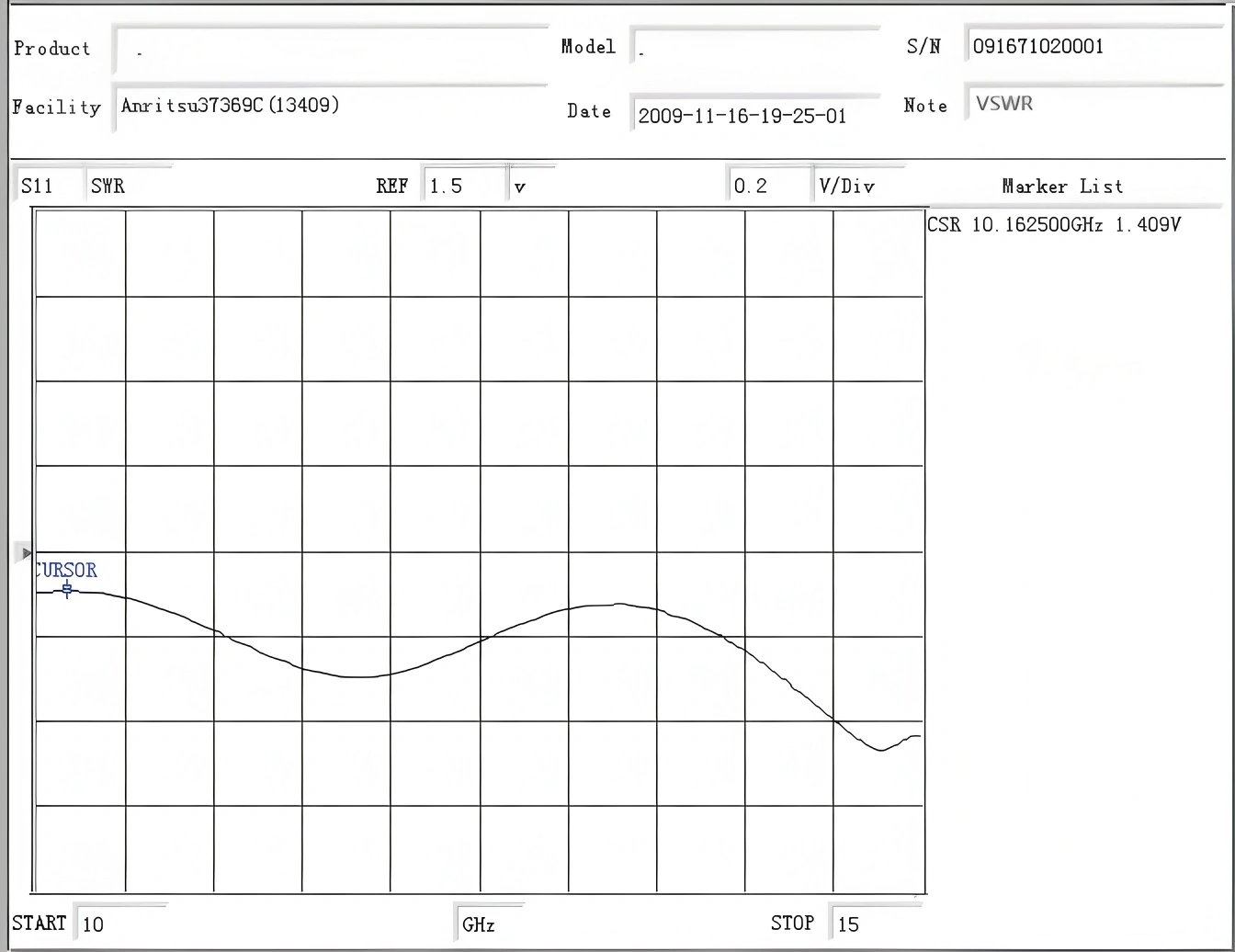Click the STOP label
Viewport: 1235px width, 952px height.
792,923
